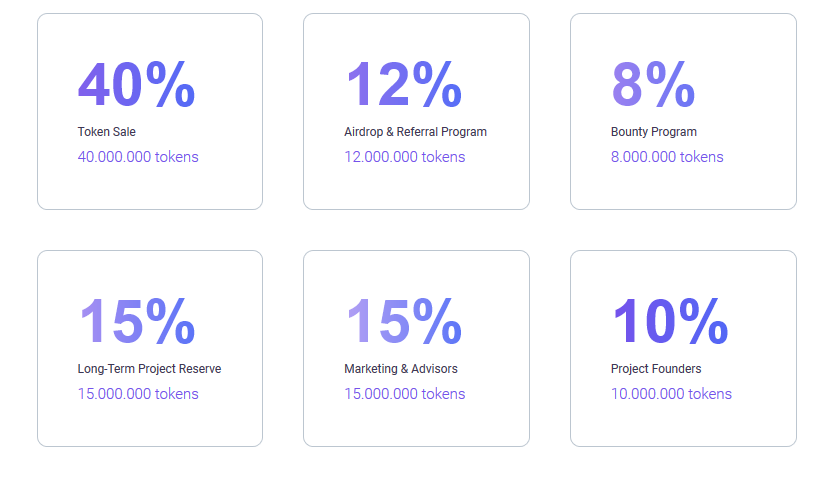Select the Airdrop & Referral Program label
Viewport: 826px width, 502px height.
click(x=415, y=132)
